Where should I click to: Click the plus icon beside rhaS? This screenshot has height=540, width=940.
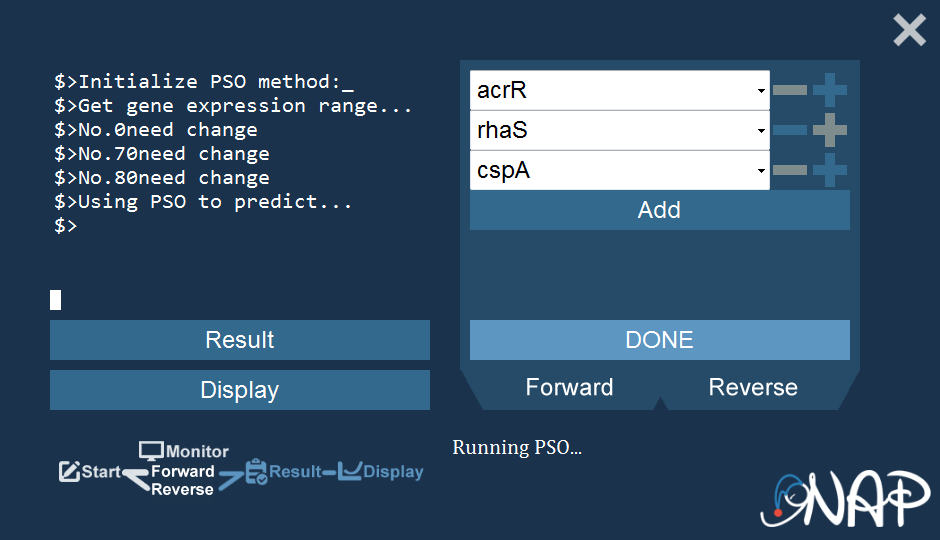click(830, 130)
